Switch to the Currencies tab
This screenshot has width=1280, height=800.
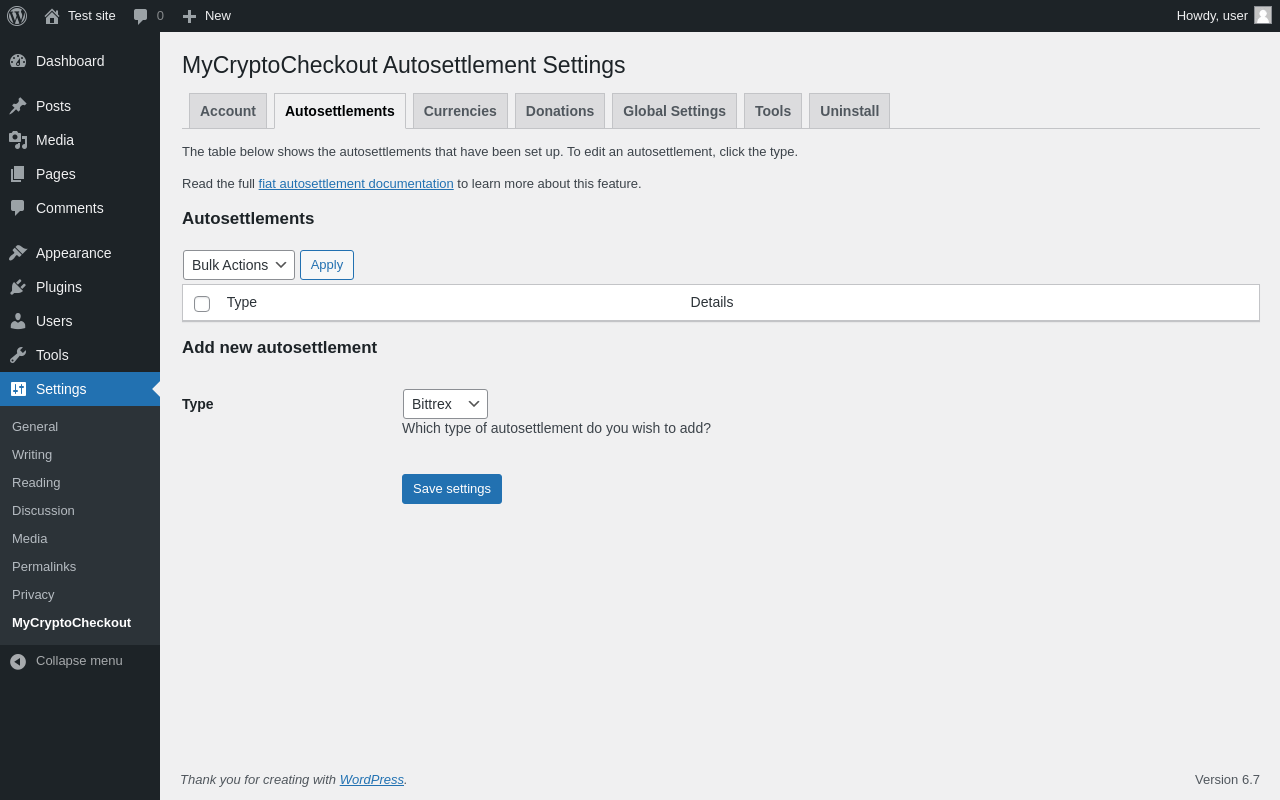pyautogui.click(x=460, y=111)
